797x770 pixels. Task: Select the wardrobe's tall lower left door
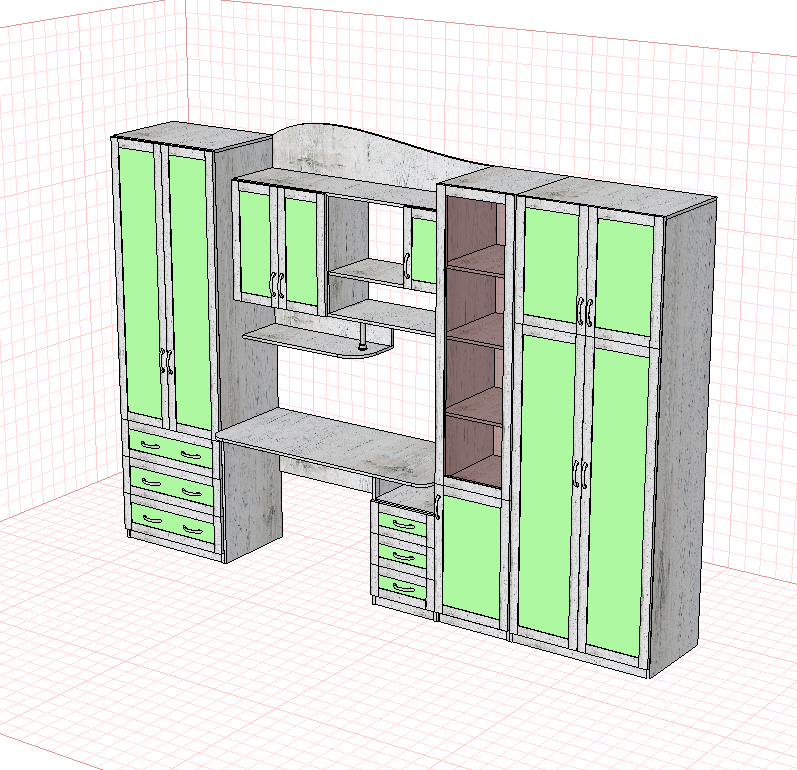pos(547,485)
